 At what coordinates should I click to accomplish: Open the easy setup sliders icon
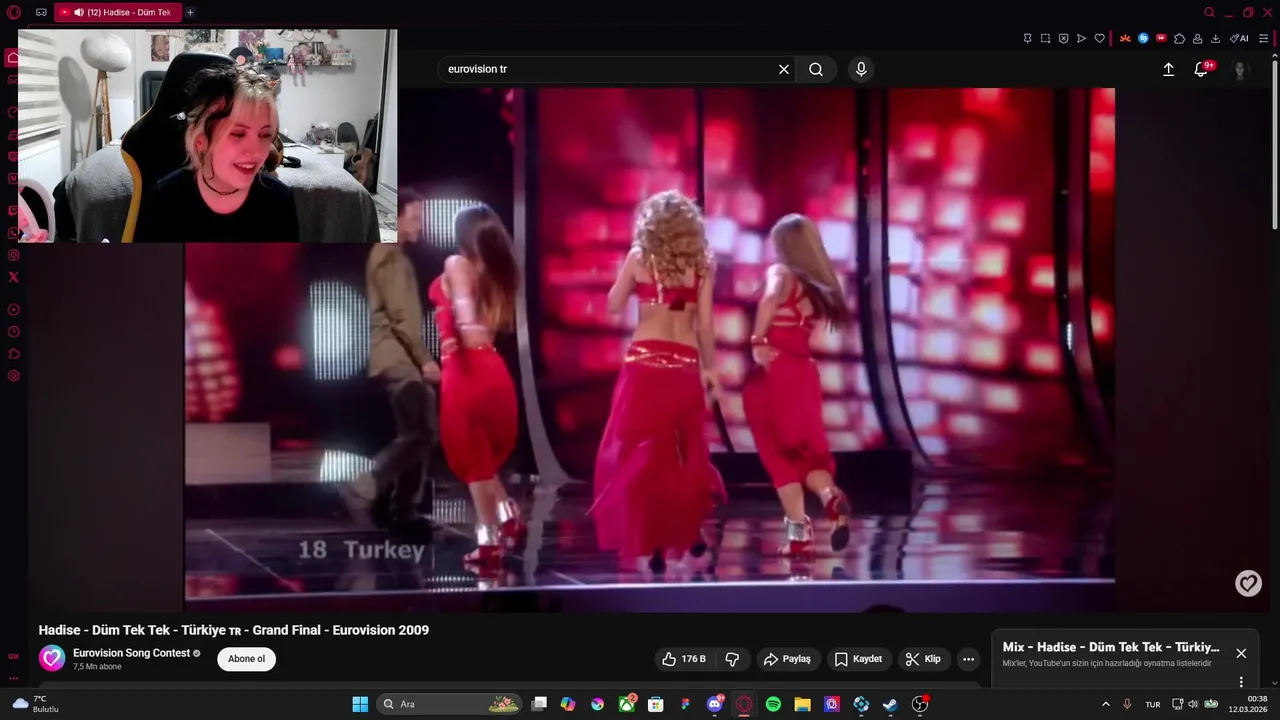click(1263, 39)
